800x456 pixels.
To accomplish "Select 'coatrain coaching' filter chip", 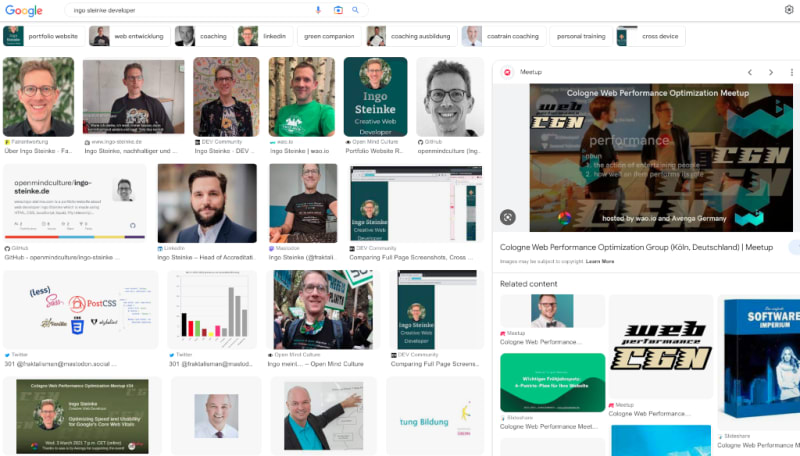I will pos(503,36).
